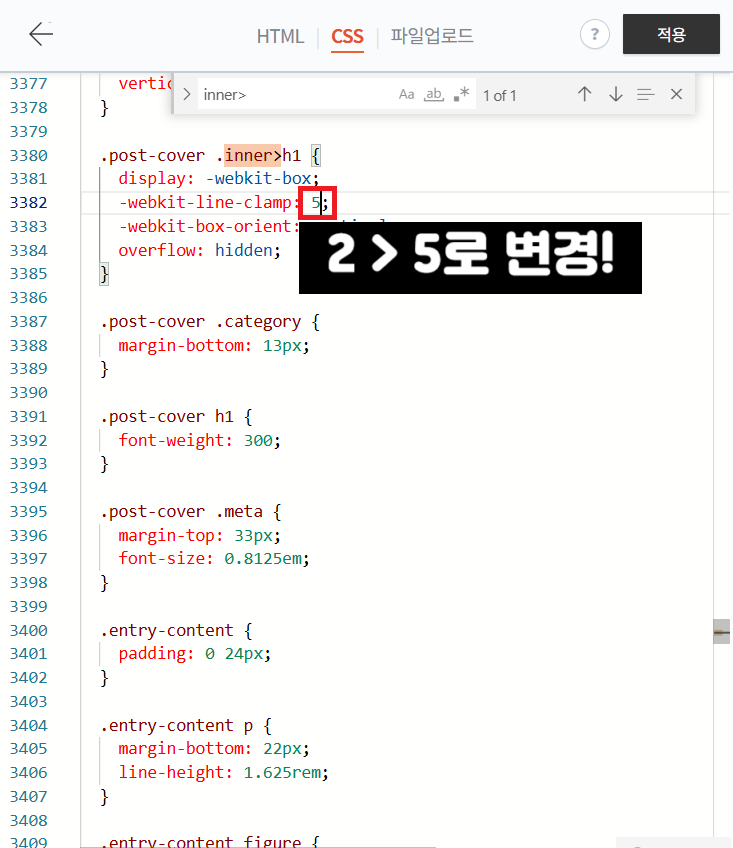Apply changes with 적용 button
The height and width of the screenshot is (848, 733).
tap(671, 34)
